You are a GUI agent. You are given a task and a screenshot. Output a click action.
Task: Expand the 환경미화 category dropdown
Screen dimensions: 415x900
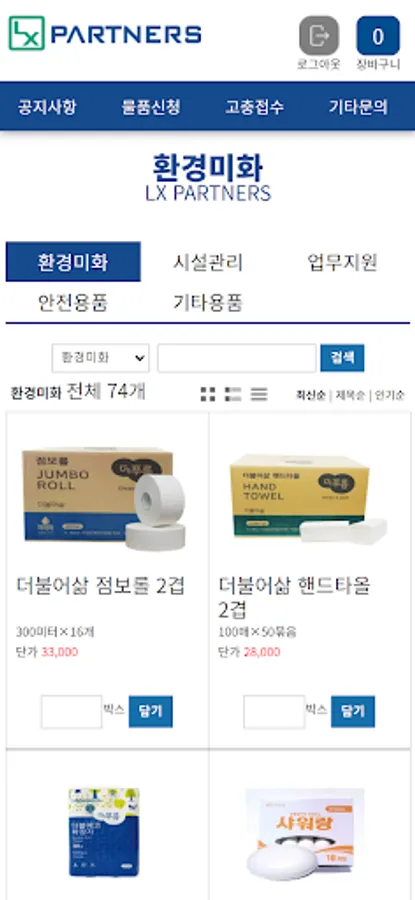click(100, 358)
